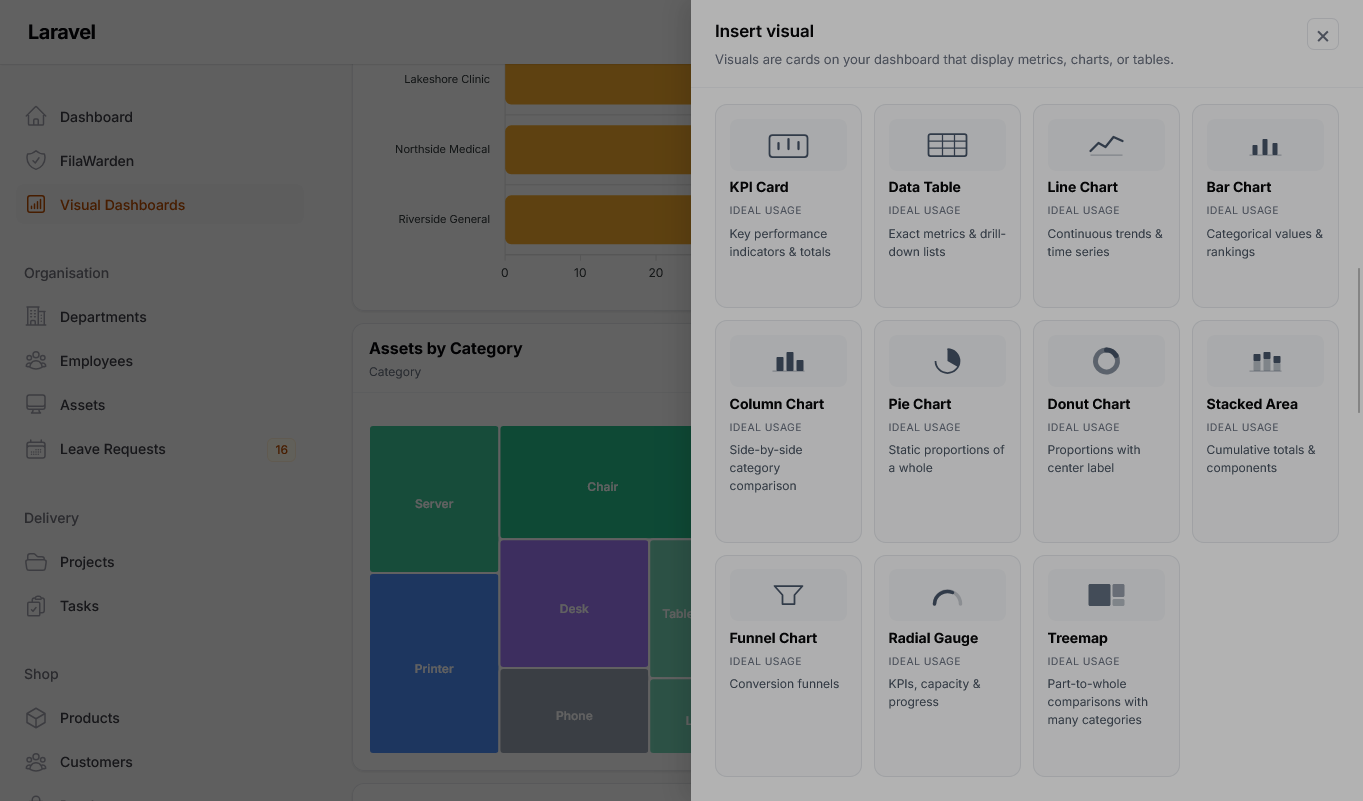This screenshot has height=801, width=1363.
Task: Click 'Proportions with center label' text
Action: 1094,459
